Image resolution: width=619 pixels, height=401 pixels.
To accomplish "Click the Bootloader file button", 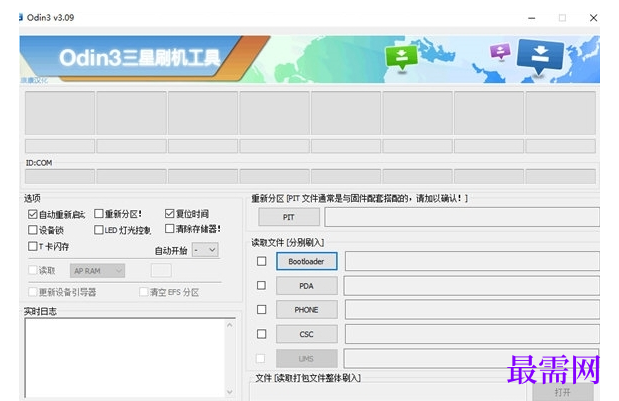I will [307, 261].
